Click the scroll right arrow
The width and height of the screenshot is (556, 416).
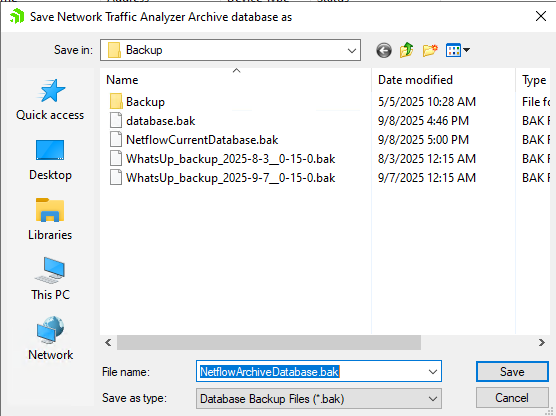click(541, 343)
